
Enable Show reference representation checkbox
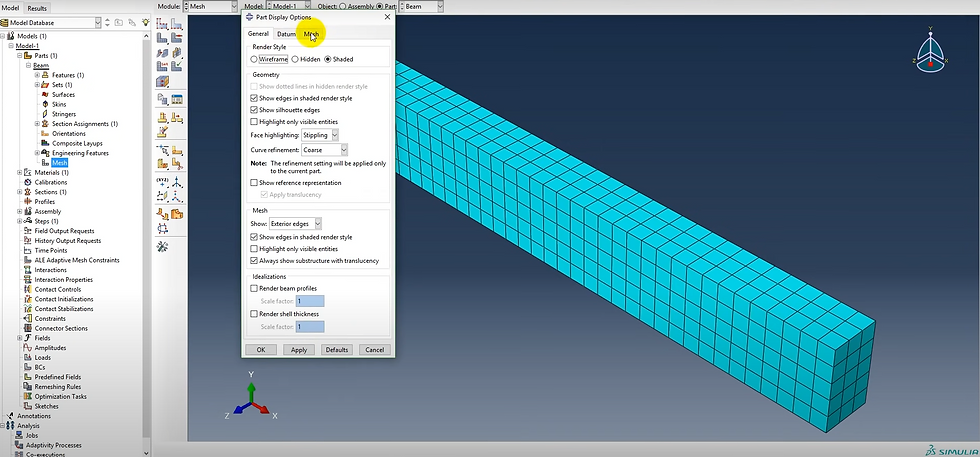[x=254, y=183]
